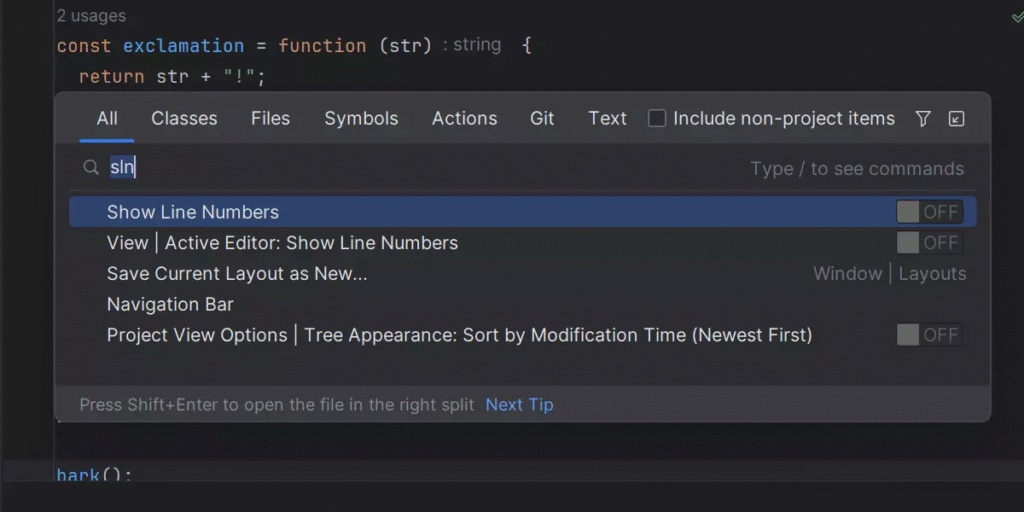The image size is (1024, 512).
Task: Click the open in tool window icon
Action: tap(956, 119)
